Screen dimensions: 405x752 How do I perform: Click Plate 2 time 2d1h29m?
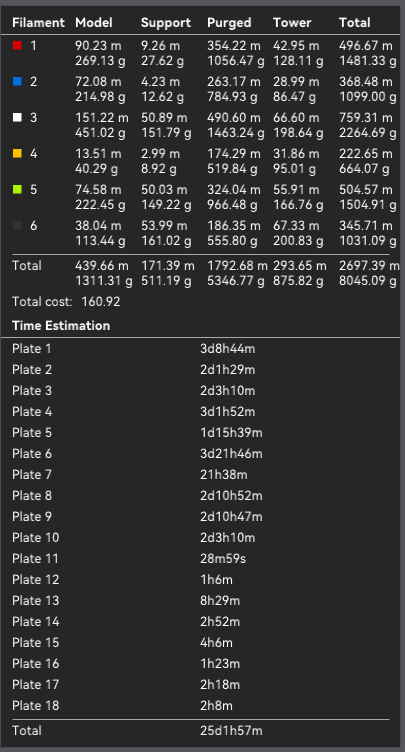[x=227, y=370]
